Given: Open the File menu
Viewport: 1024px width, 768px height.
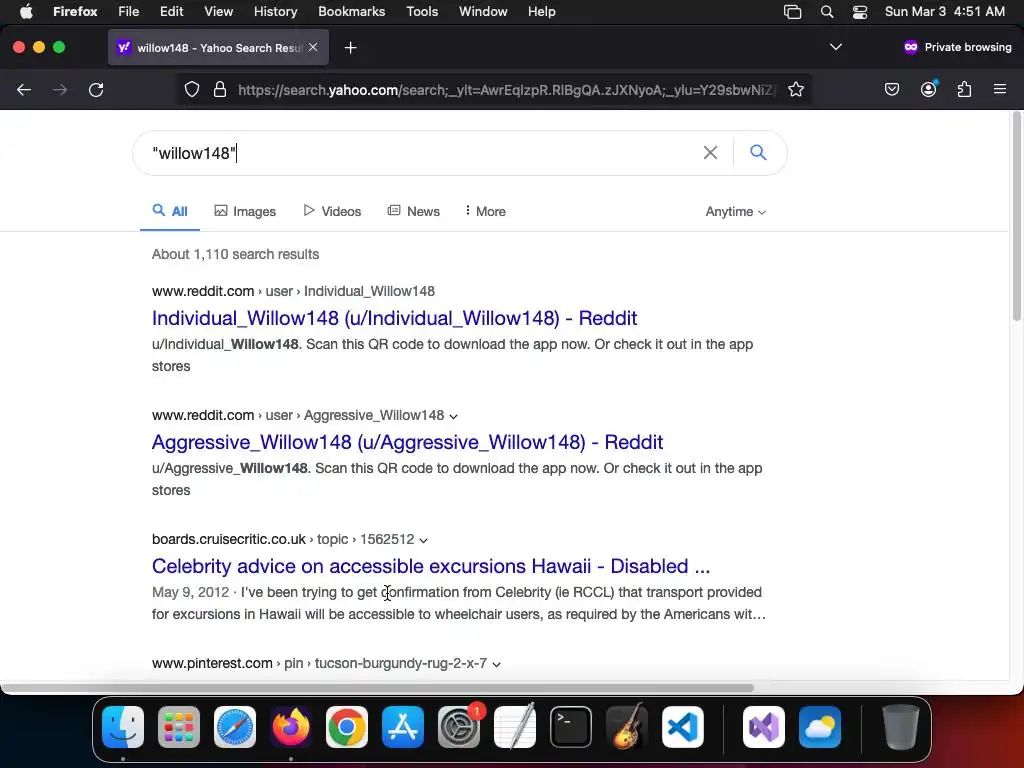Looking at the screenshot, I should coord(128,12).
